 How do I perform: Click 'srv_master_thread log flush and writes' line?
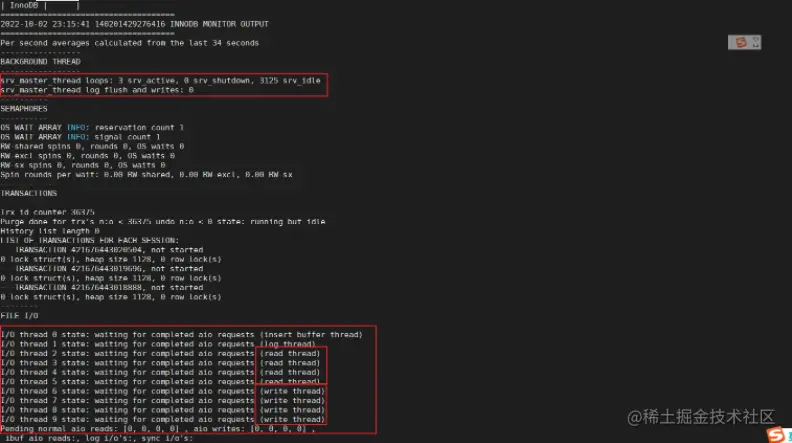(x=97, y=90)
